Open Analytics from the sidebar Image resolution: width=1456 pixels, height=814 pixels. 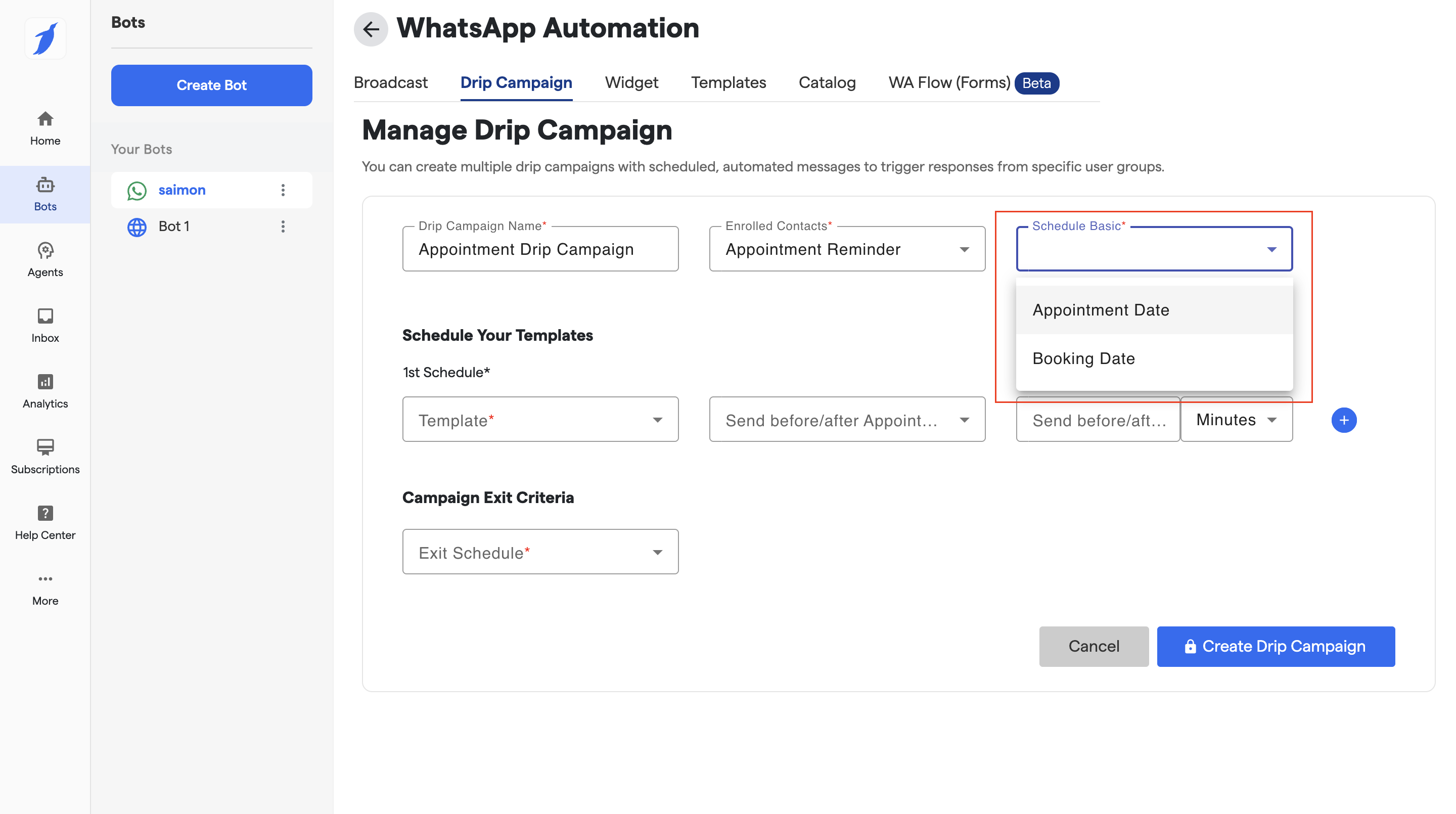[45, 391]
